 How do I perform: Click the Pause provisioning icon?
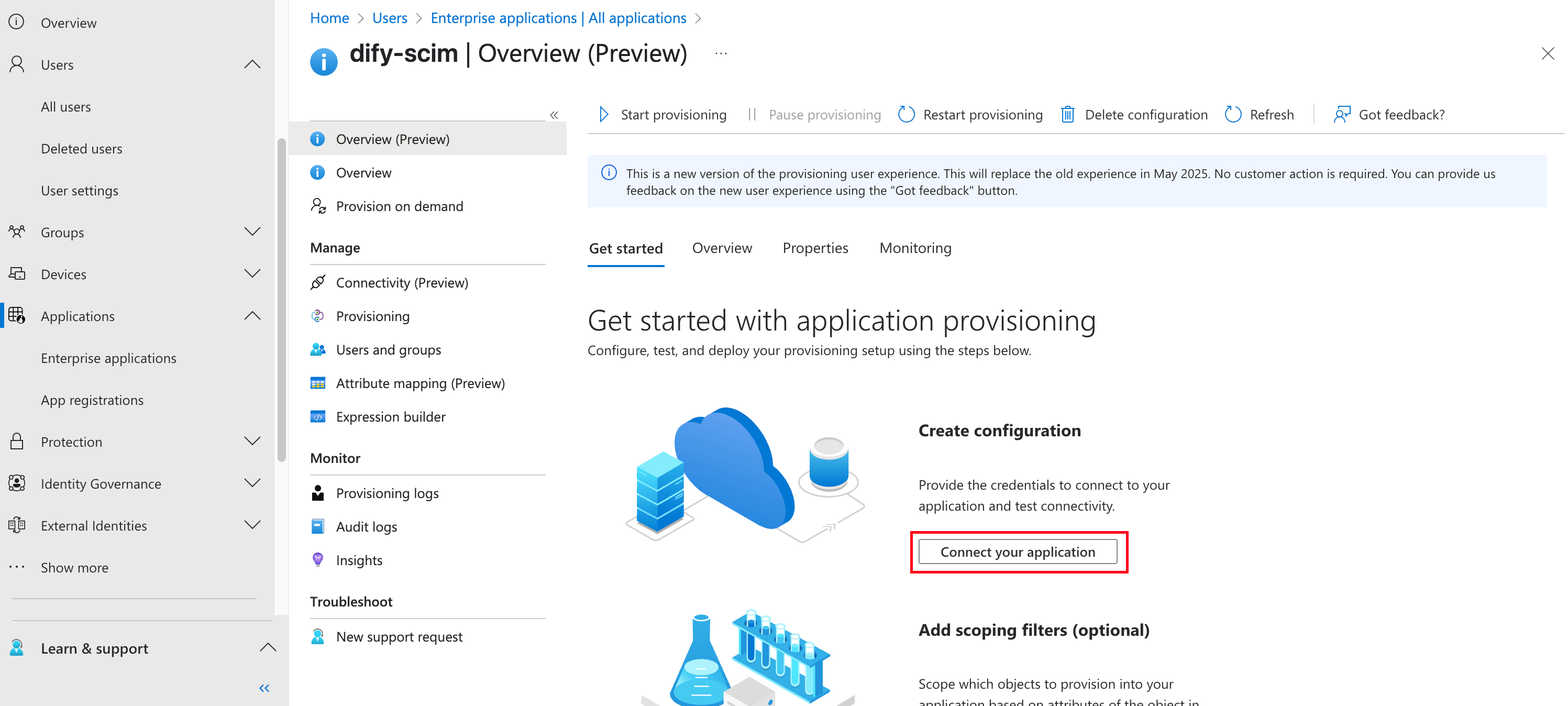(752, 114)
